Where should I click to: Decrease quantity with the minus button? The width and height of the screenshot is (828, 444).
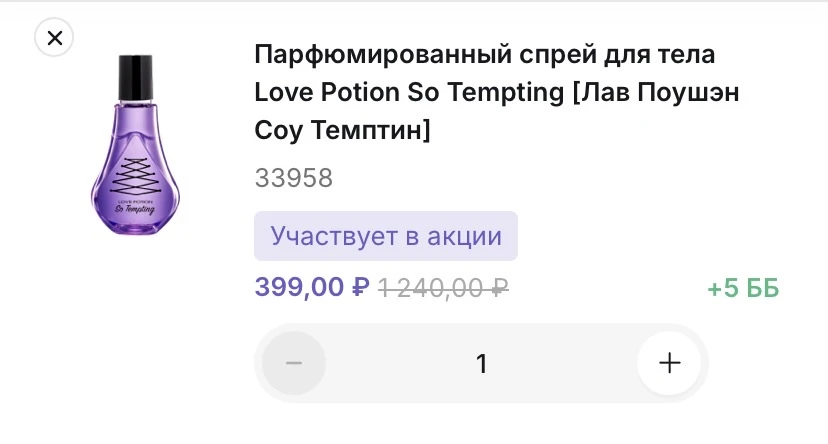tap(294, 362)
